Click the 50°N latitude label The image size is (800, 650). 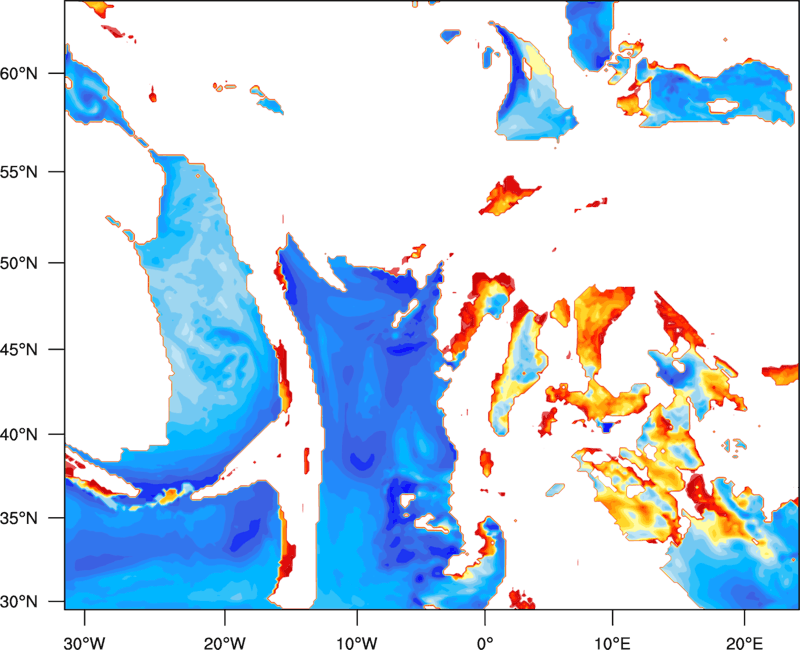coord(19,264)
